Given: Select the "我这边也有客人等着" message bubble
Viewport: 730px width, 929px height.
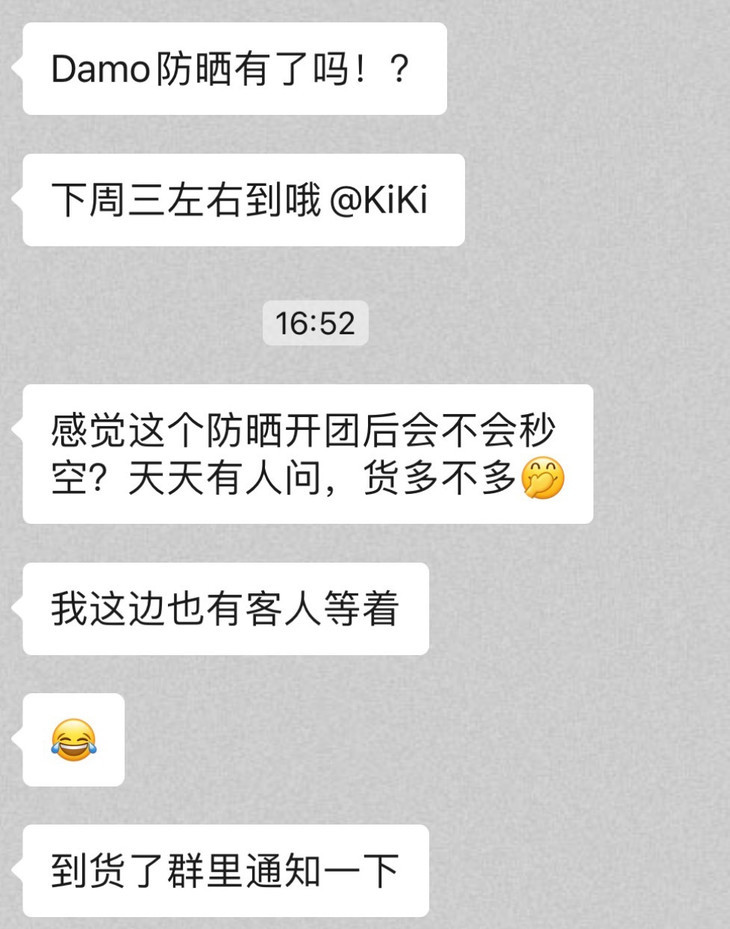Looking at the screenshot, I should (x=226, y=608).
